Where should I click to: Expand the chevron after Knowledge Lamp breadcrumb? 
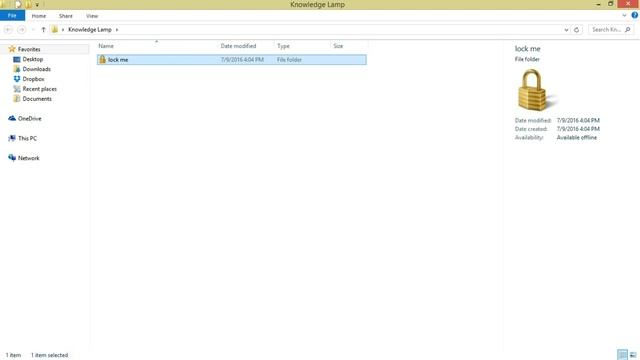point(117,30)
